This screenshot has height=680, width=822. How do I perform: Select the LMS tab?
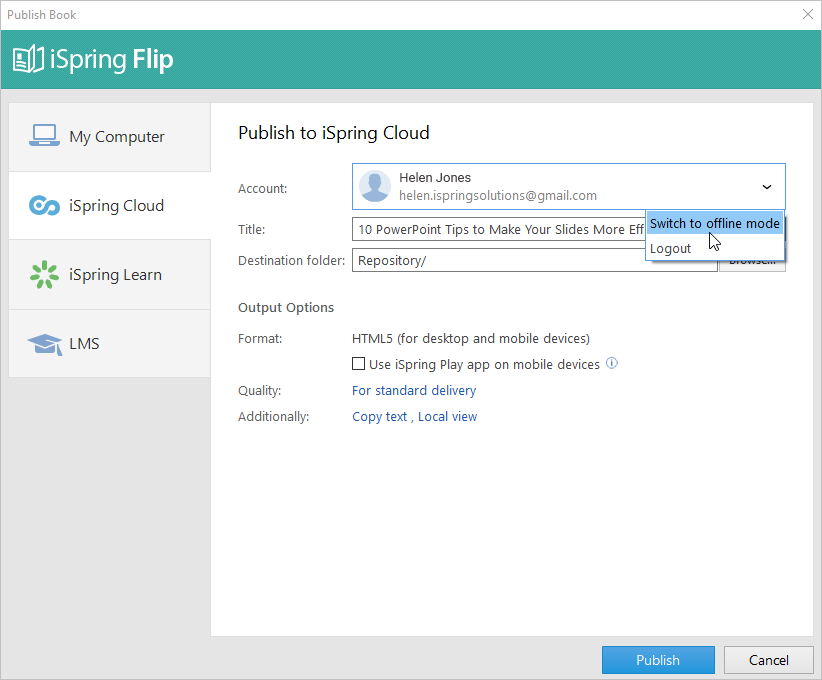pos(110,344)
